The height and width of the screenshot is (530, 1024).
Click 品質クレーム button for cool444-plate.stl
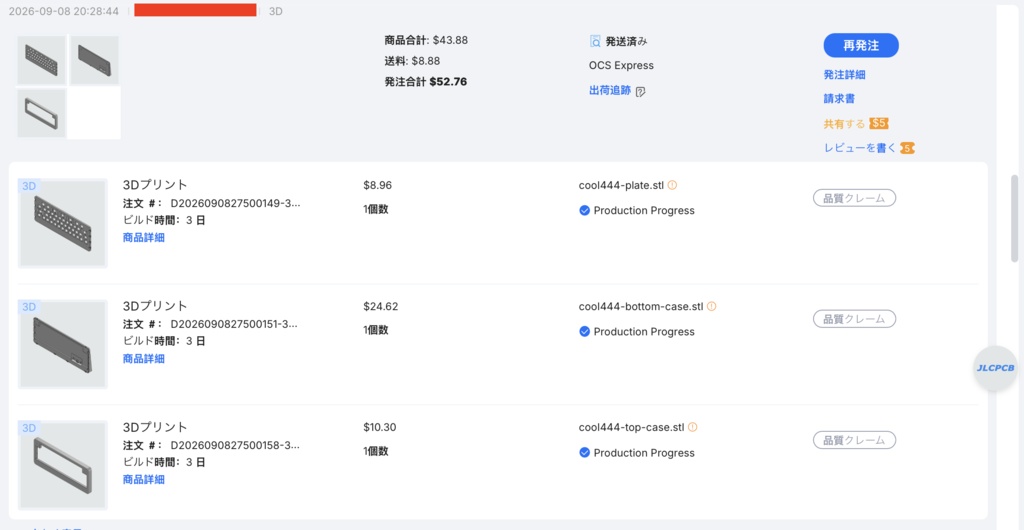click(854, 198)
